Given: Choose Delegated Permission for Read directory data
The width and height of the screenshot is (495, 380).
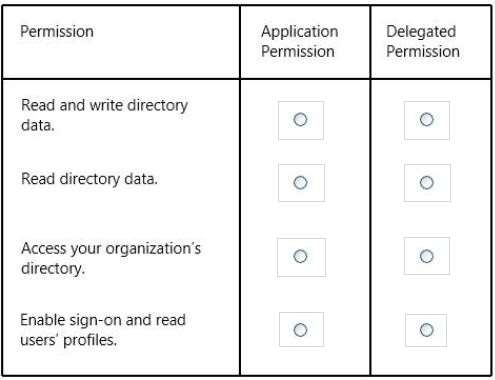Looking at the screenshot, I should (x=427, y=182).
